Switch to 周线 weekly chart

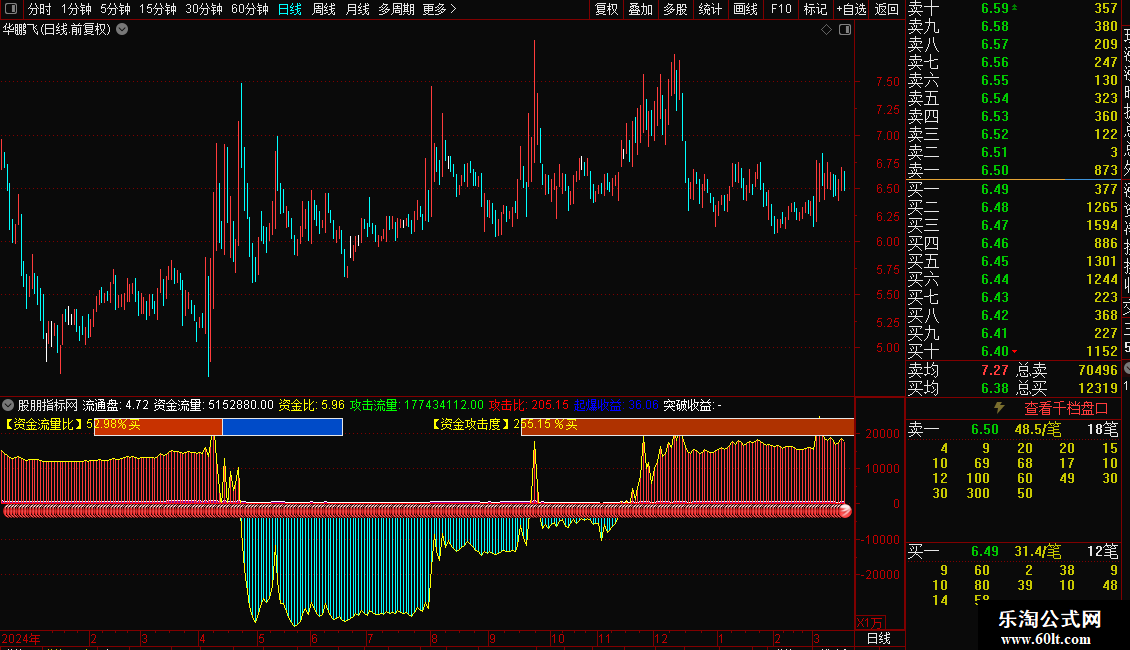(x=324, y=9)
